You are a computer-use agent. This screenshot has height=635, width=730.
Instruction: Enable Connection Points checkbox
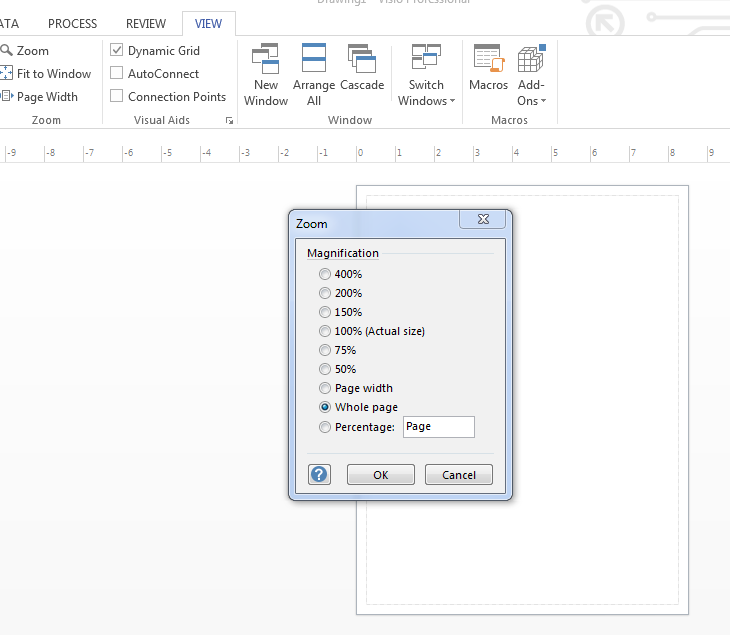(x=117, y=96)
